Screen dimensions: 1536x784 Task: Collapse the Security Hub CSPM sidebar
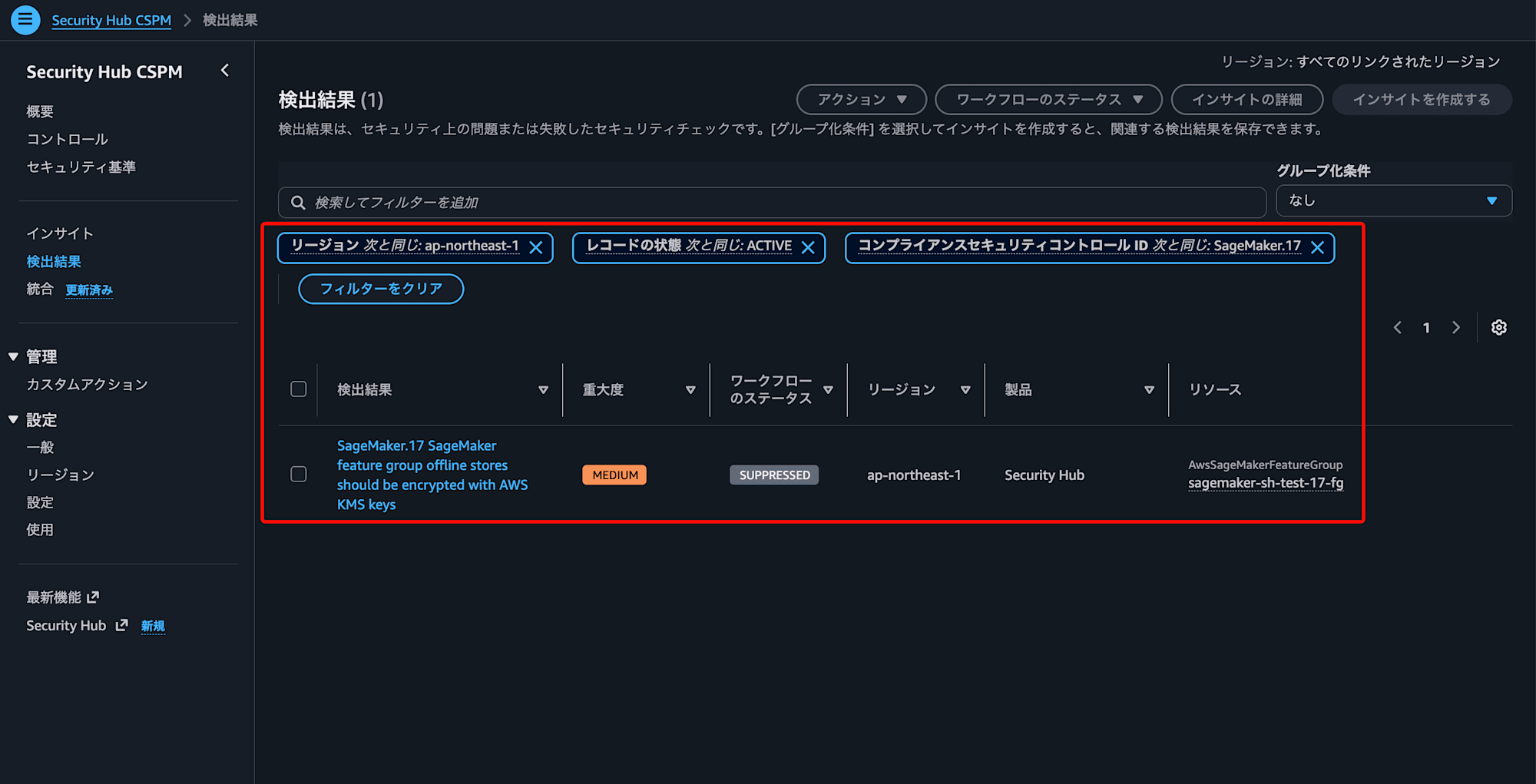click(x=225, y=71)
